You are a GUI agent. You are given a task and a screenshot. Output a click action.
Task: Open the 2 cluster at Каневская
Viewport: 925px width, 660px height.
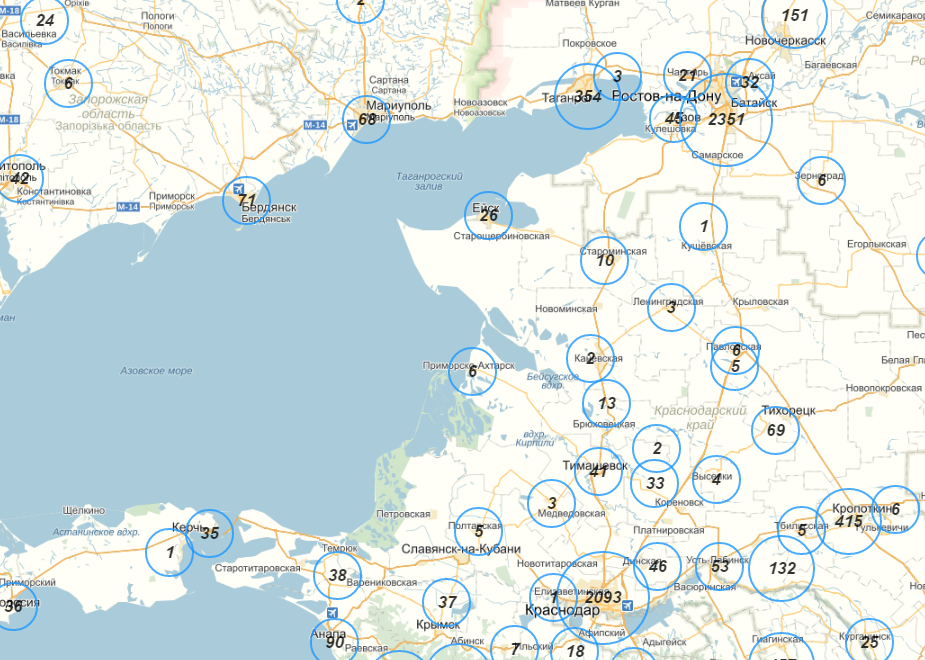click(x=591, y=358)
